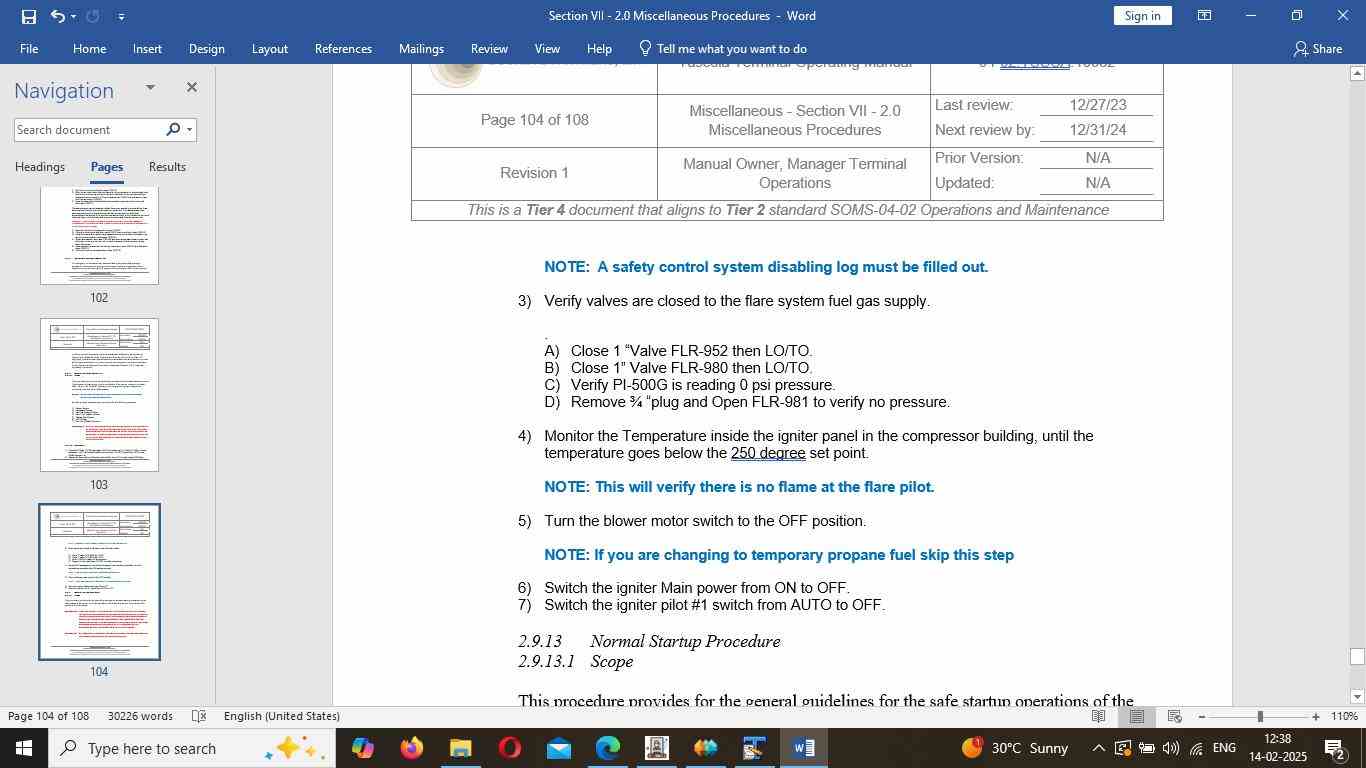1366x768 pixels.
Task: Click the vertical scrollbar thumb
Action: pos(1357,657)
